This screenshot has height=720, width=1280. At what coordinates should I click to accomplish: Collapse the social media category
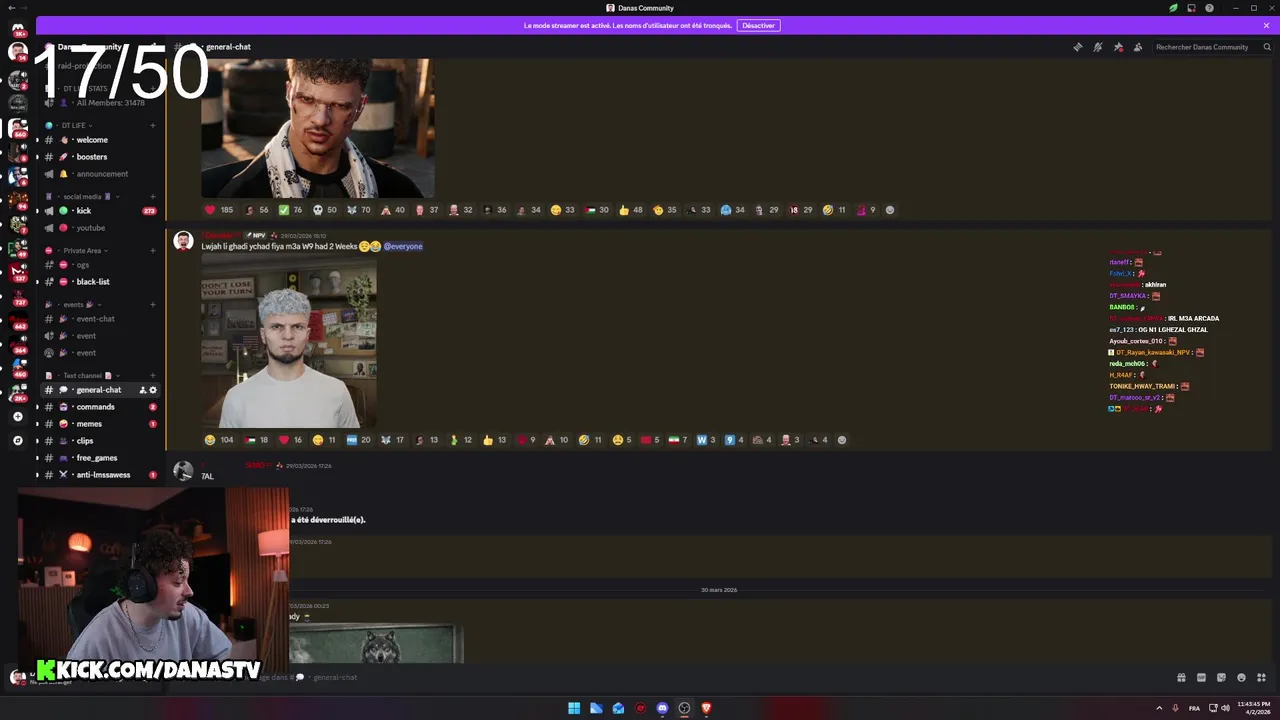[x=82, y=197]
